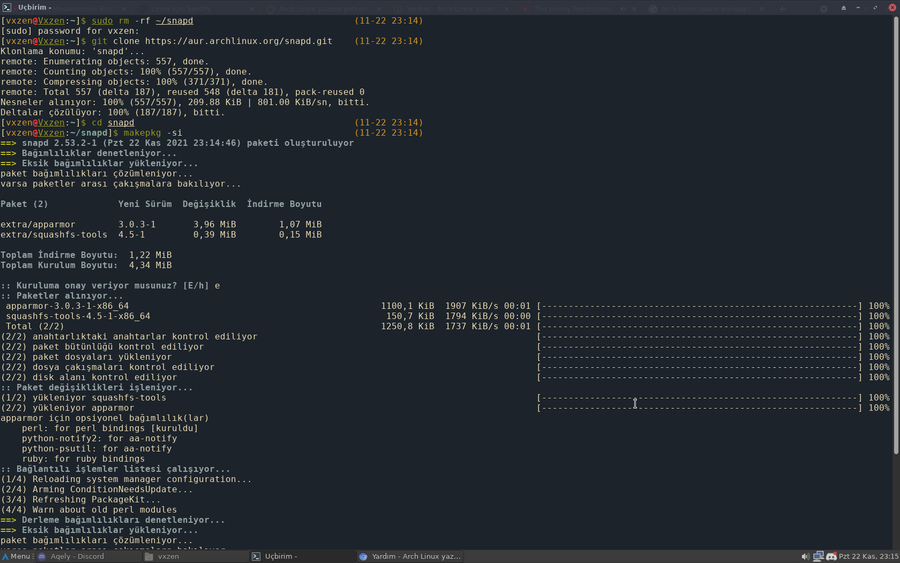
Task: Maximize the Uçbirim terminal window
Action: [x=875, y=7]
